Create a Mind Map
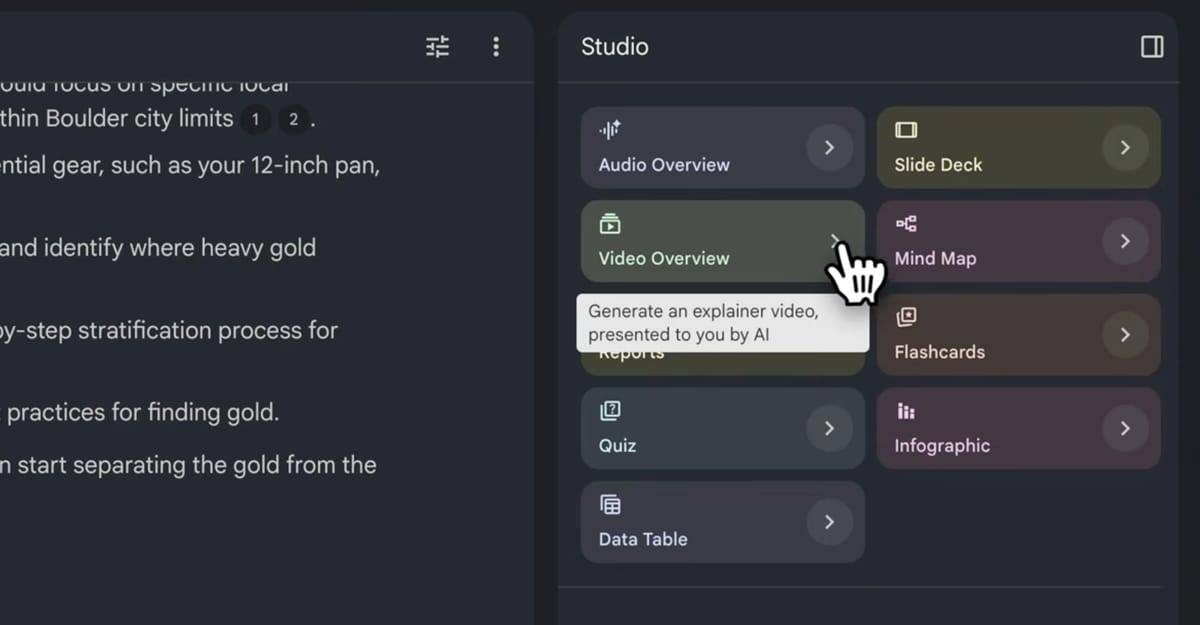Viewport: 1200px width, 625px height. [1018, 241]
